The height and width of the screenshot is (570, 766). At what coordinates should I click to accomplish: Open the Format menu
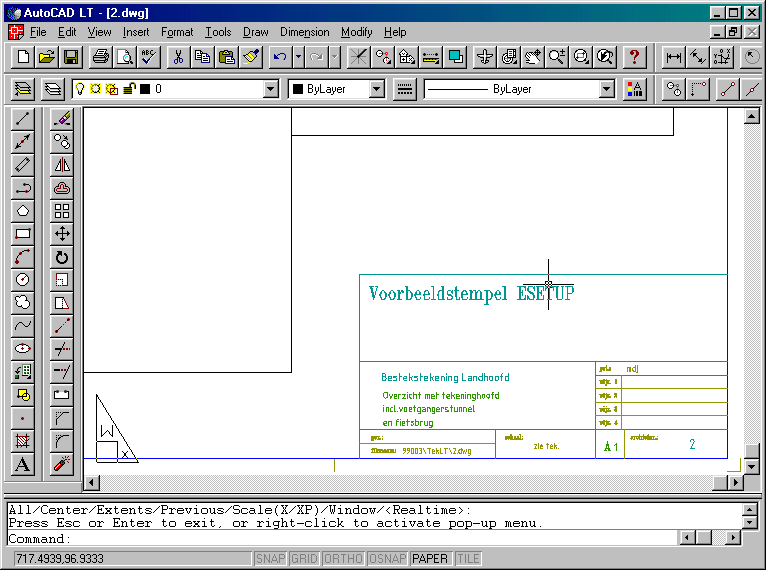point(177,32)
